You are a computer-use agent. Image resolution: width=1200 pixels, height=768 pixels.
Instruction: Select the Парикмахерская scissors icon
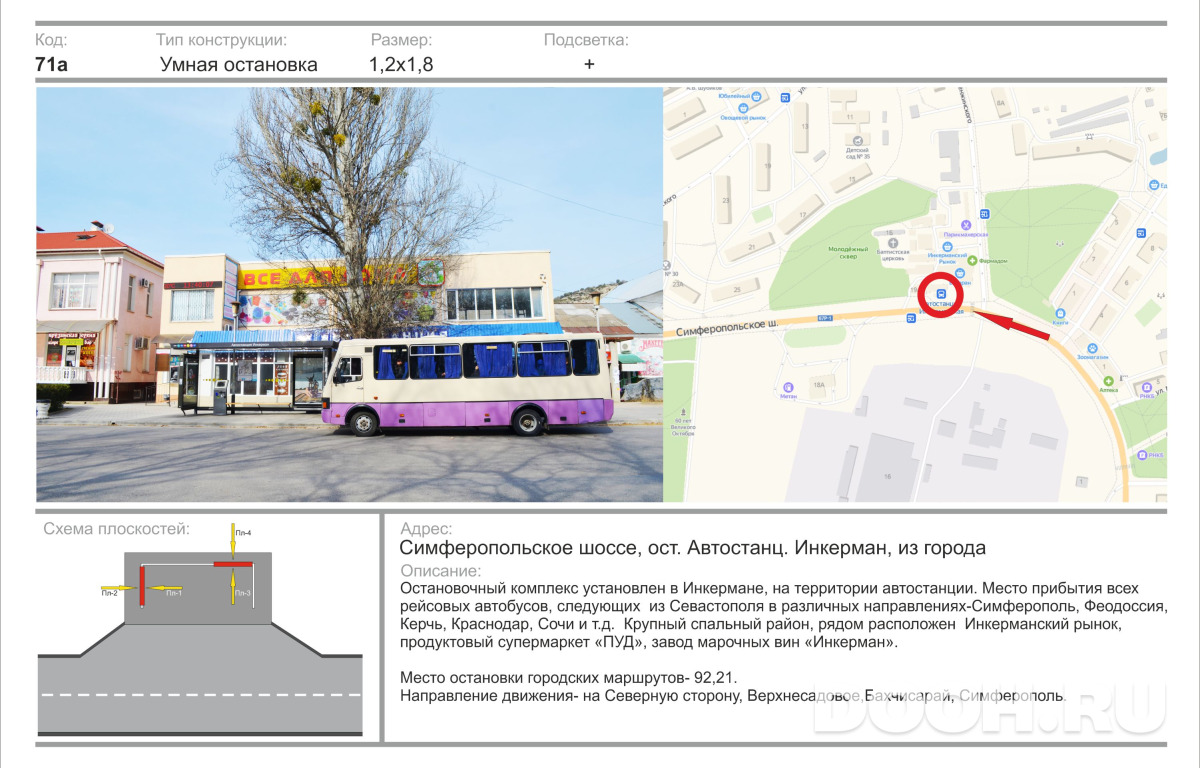[x=965, y=225]
